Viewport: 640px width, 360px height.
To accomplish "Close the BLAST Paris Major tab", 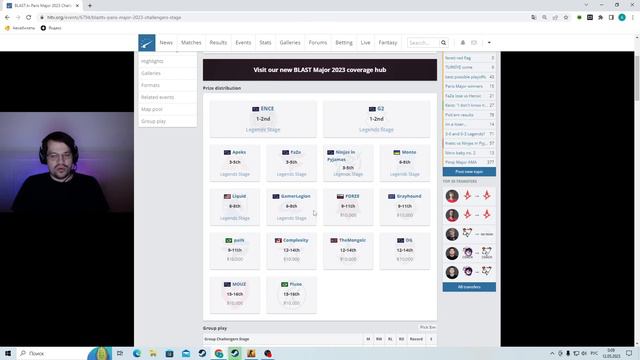I will (x=78, y=6).
